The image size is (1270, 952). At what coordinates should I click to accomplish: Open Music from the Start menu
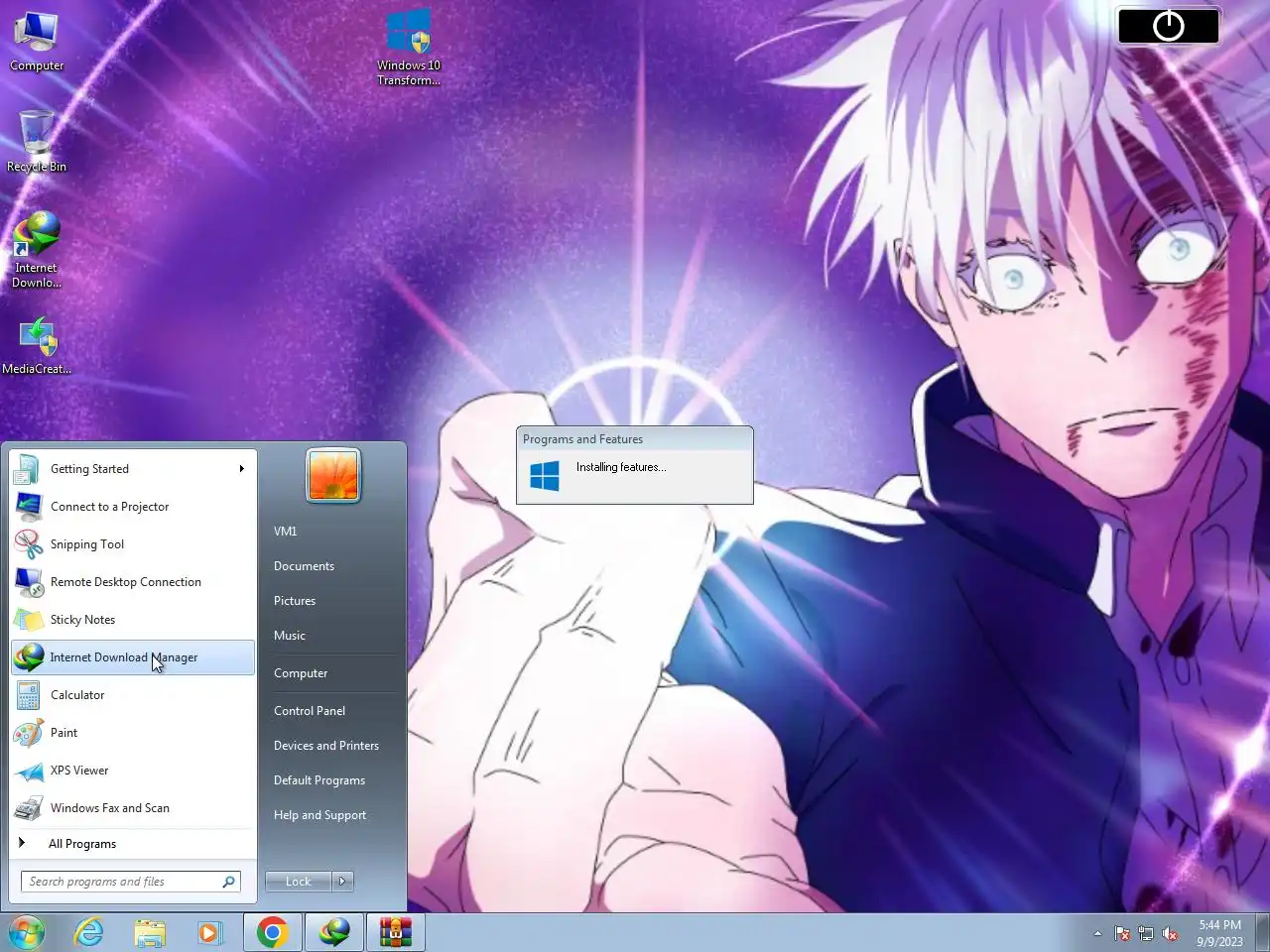click(332, 636)
